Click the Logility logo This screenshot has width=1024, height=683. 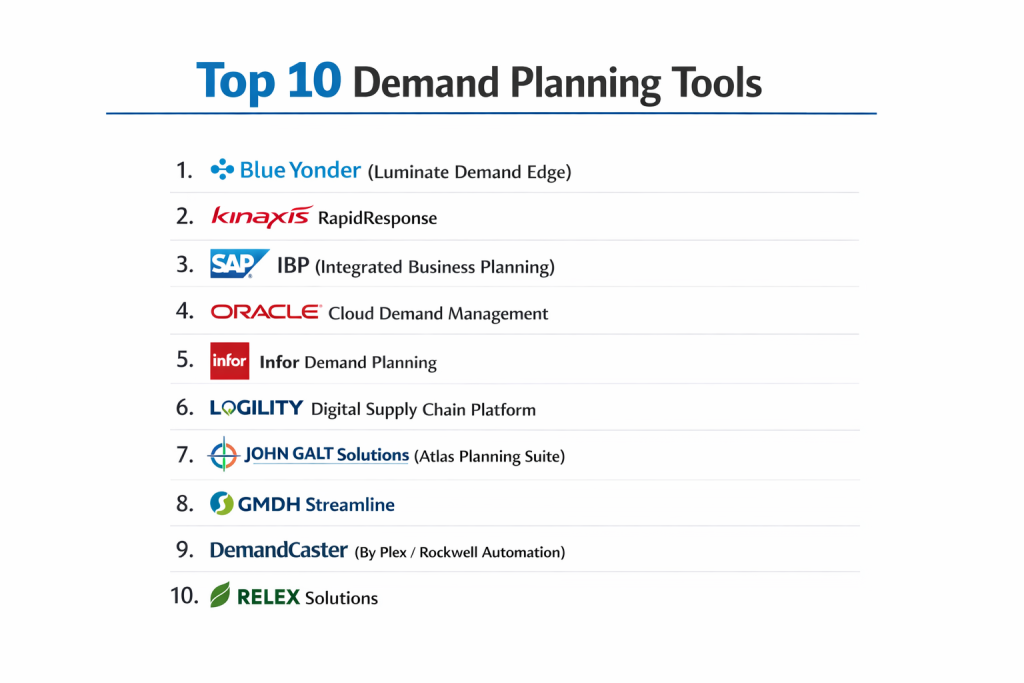click(256, 408)
